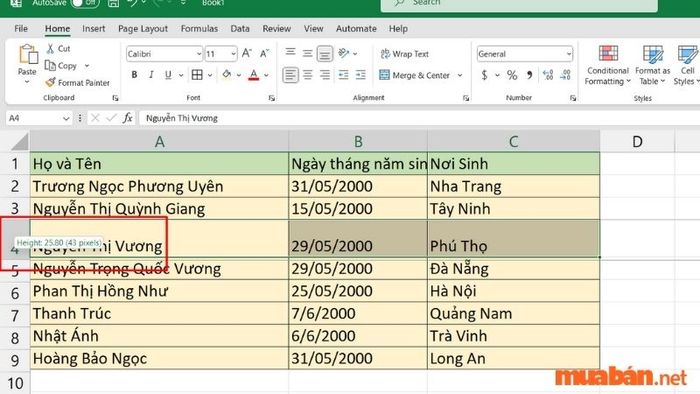Click the Merge & Center button

(x=415, y=75)
